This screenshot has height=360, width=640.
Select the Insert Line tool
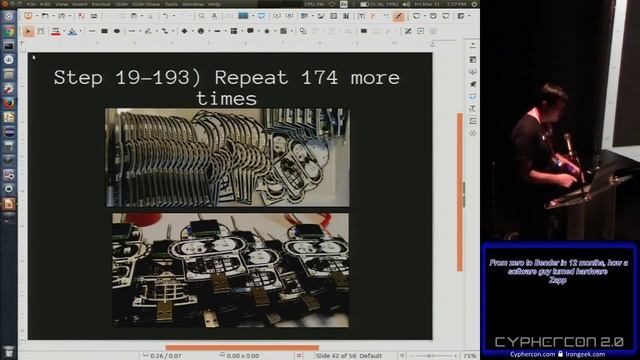pyautogui.click(x=92, y=31)
